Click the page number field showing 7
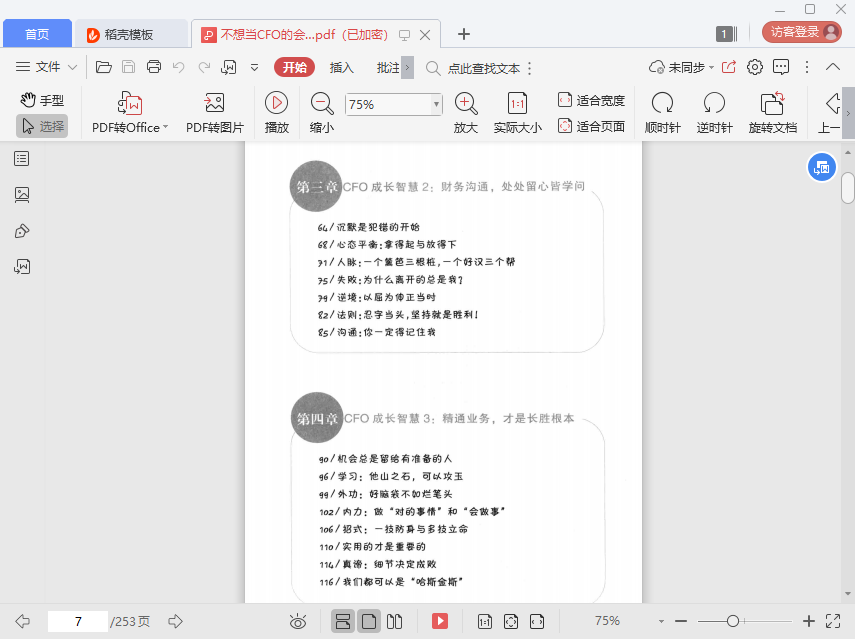The width and height of the screenshot is (855, 639). [78, 621]
